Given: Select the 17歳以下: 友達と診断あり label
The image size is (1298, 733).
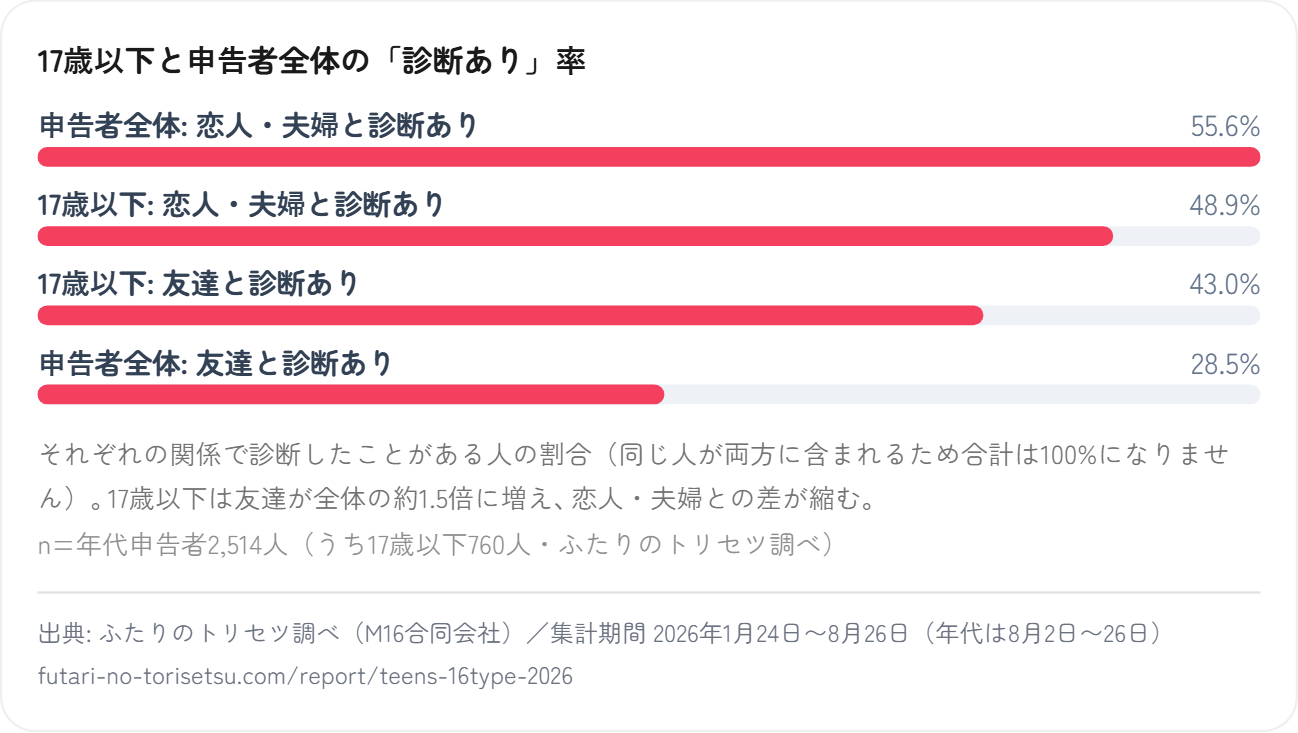Looking at the screenshot, I should tap(198, 284).
